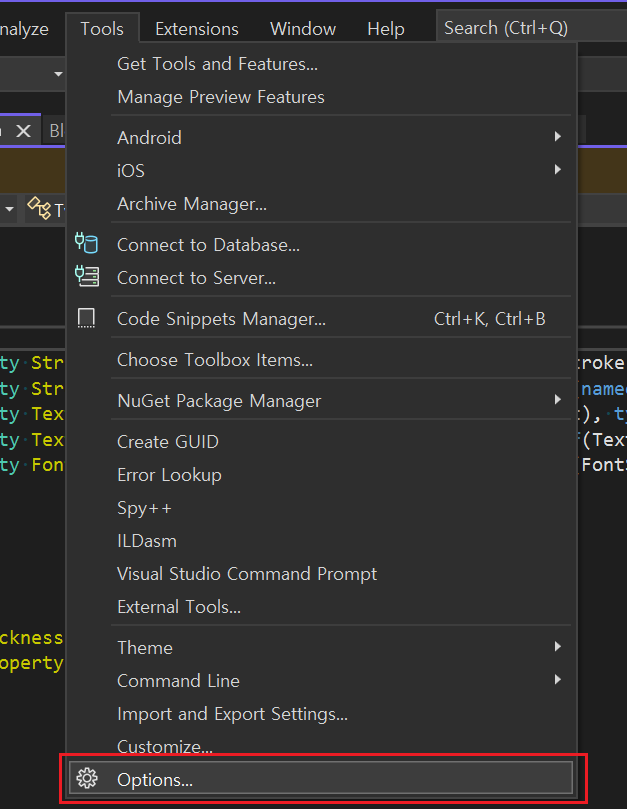Close the open document tab with X
Screen dimensions: 627x809
(23, 131)
